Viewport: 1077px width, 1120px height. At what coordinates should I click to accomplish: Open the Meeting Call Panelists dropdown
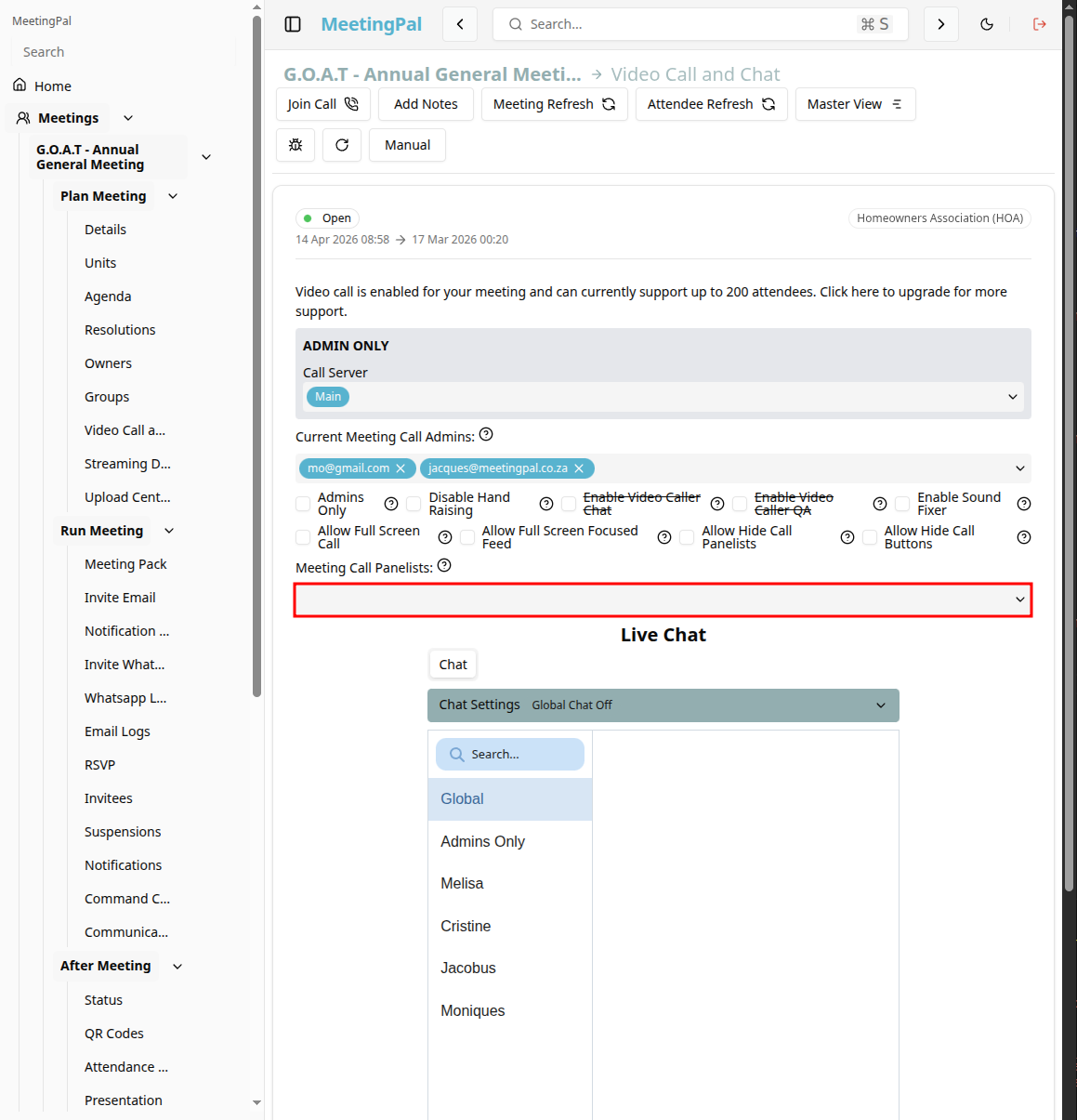point(663,600)
